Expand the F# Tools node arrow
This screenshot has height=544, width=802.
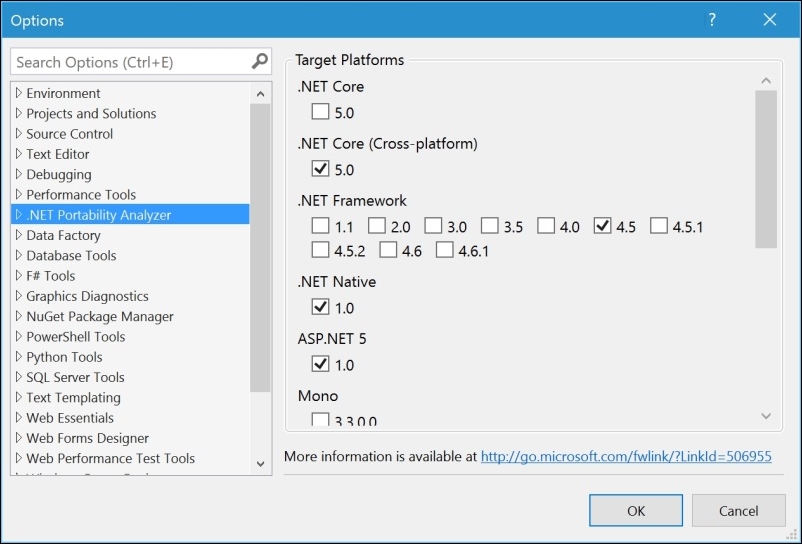click(x=19, y=275)
